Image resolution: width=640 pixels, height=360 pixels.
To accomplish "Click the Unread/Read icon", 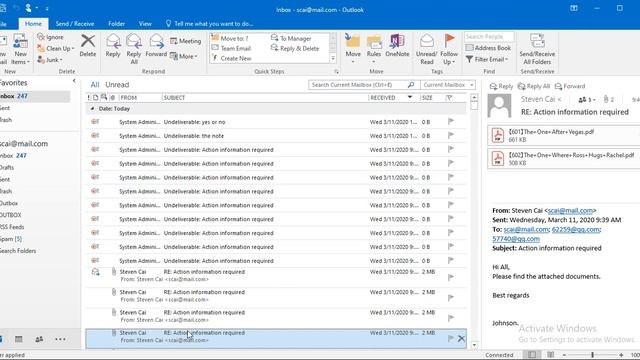I will point(427,49).
